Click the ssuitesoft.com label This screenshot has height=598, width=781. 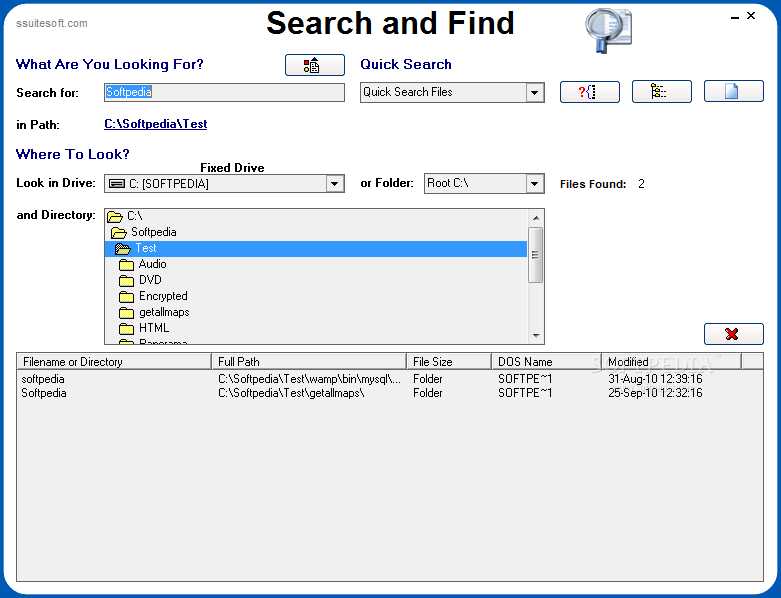52,23
